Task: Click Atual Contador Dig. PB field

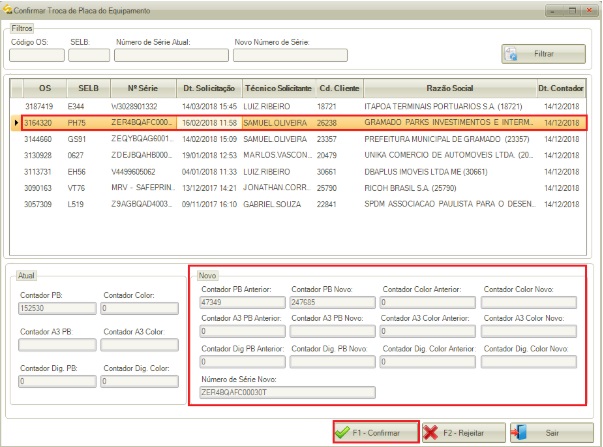Action: tap(57, 381)
